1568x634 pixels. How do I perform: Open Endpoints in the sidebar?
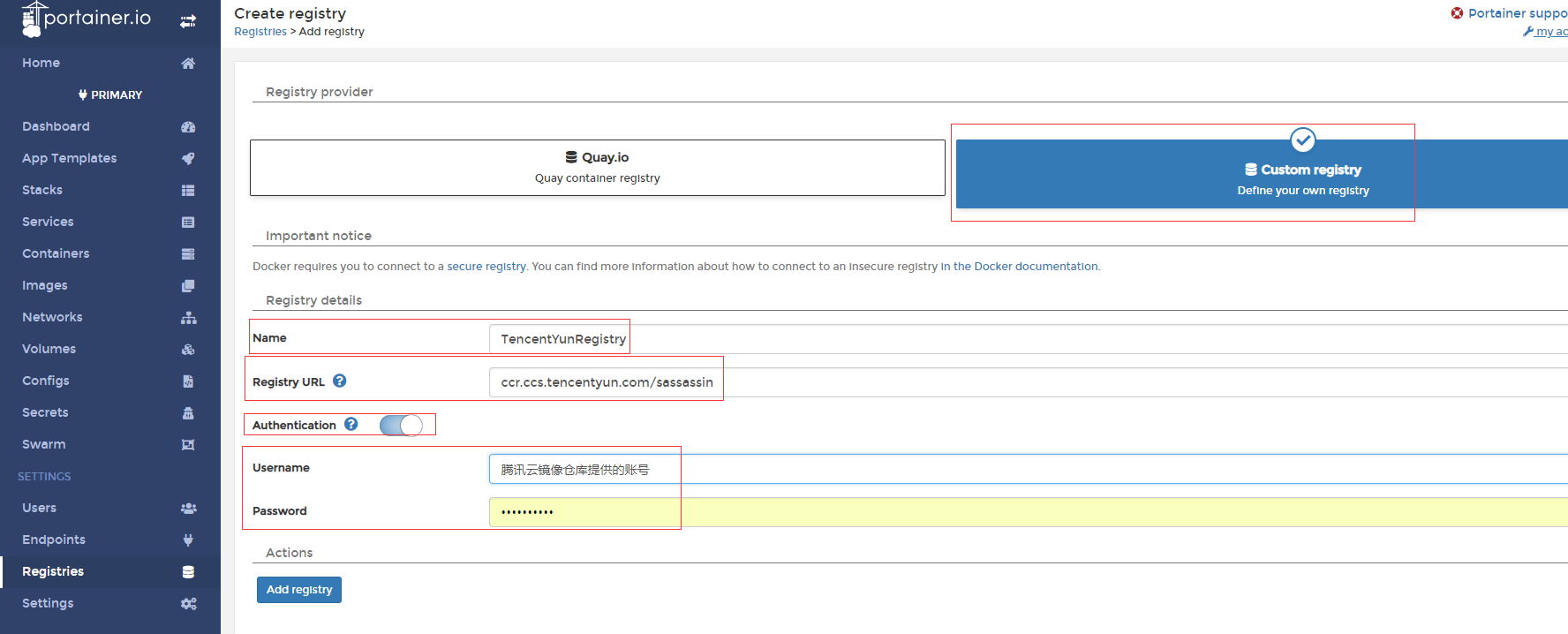[54, 540]
